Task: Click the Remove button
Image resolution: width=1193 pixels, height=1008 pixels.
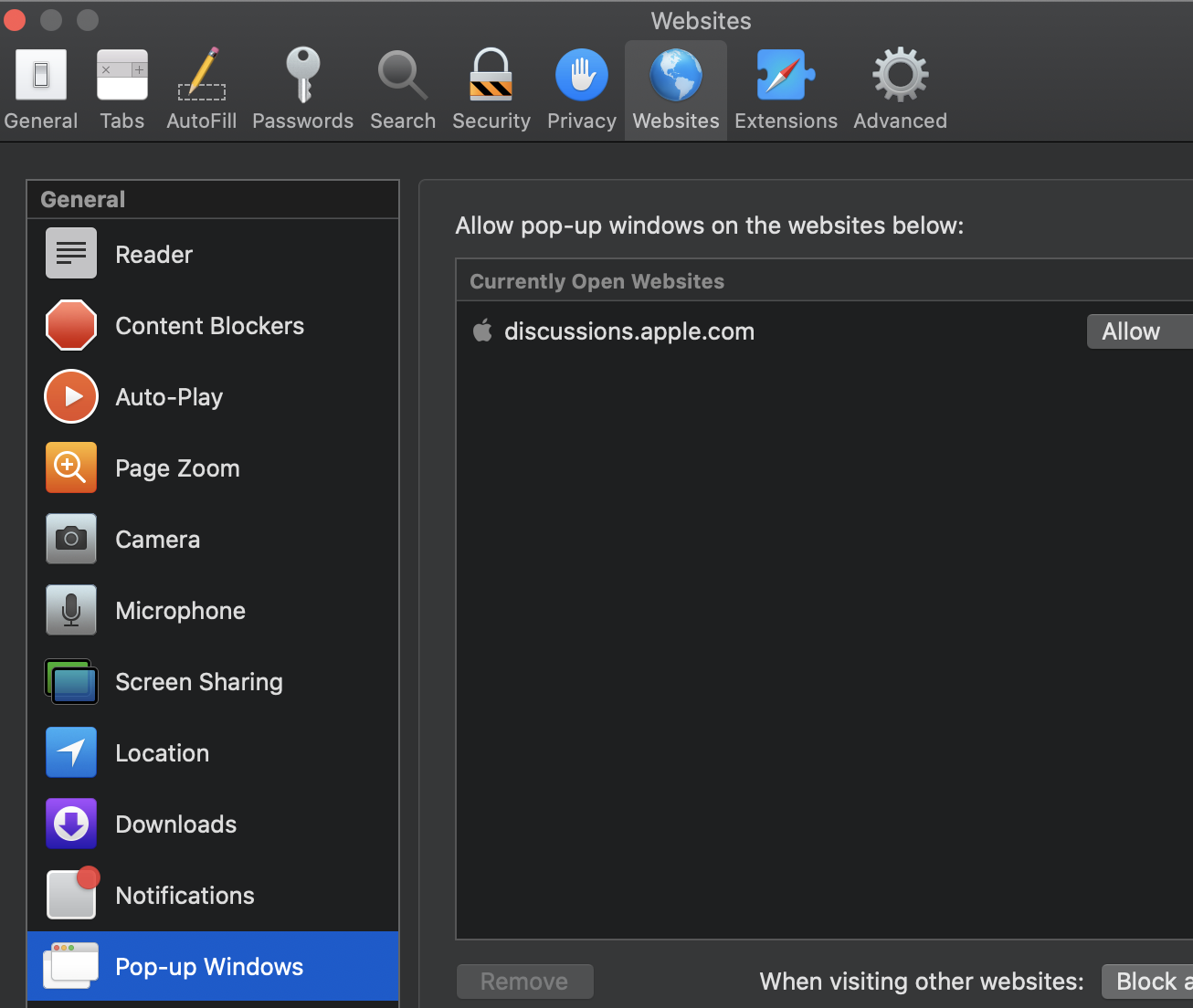Action: tap(524, 982)
